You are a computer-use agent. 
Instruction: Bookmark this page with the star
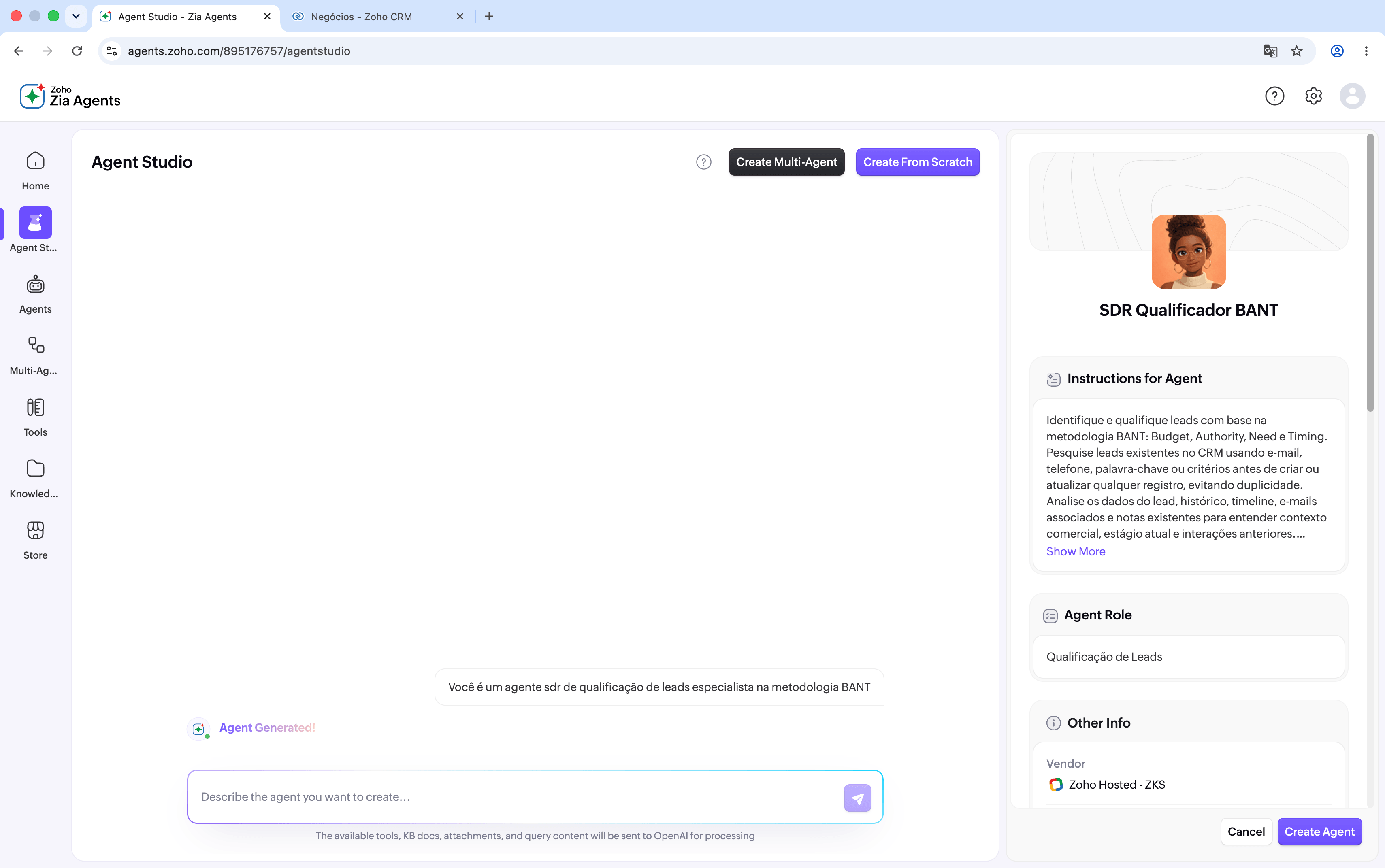tap(1297, 51)
